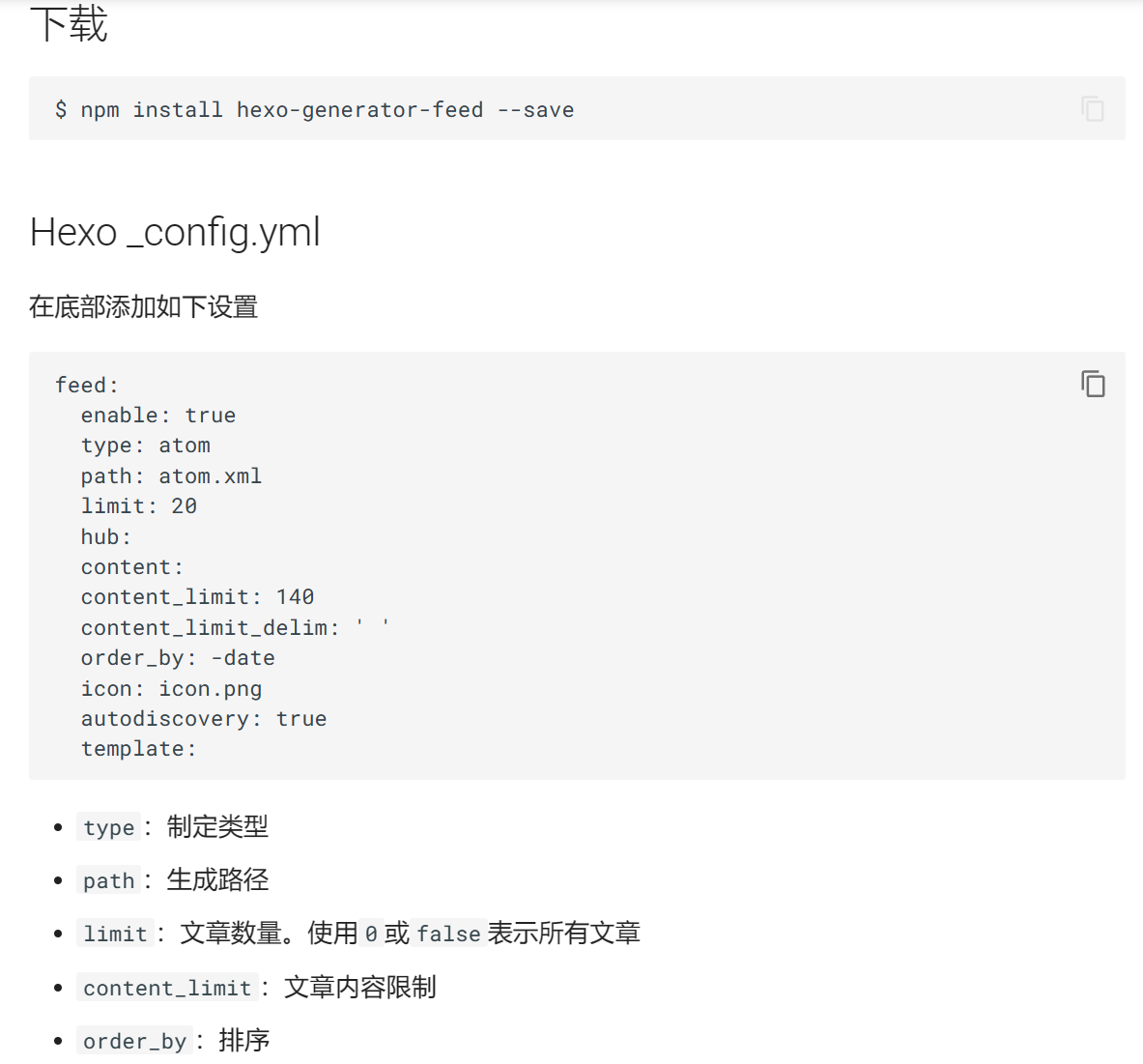Click the inline "limit" code tag in list
This screenshot has height=1064, width=1143.
[115, 935]
